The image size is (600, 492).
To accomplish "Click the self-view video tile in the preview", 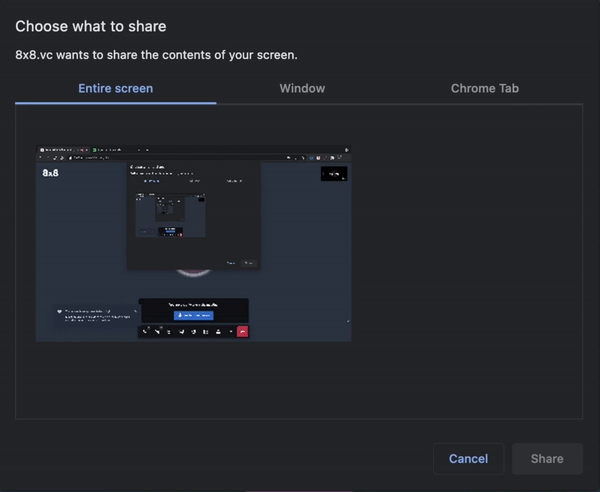I will click(x=333, y=174).
